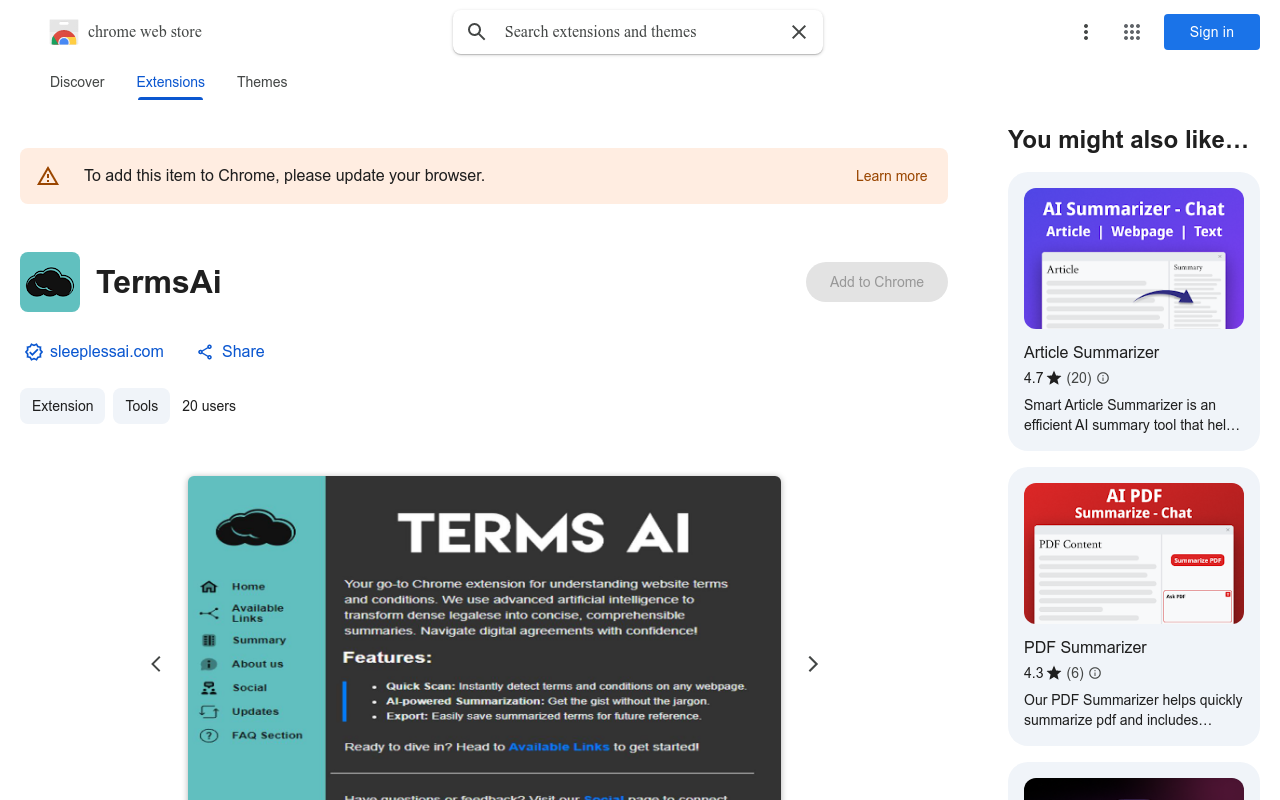Click the verified badge next to sleeplessai.com
This screenshot has height=800, width=1280.
coord(34,352)
